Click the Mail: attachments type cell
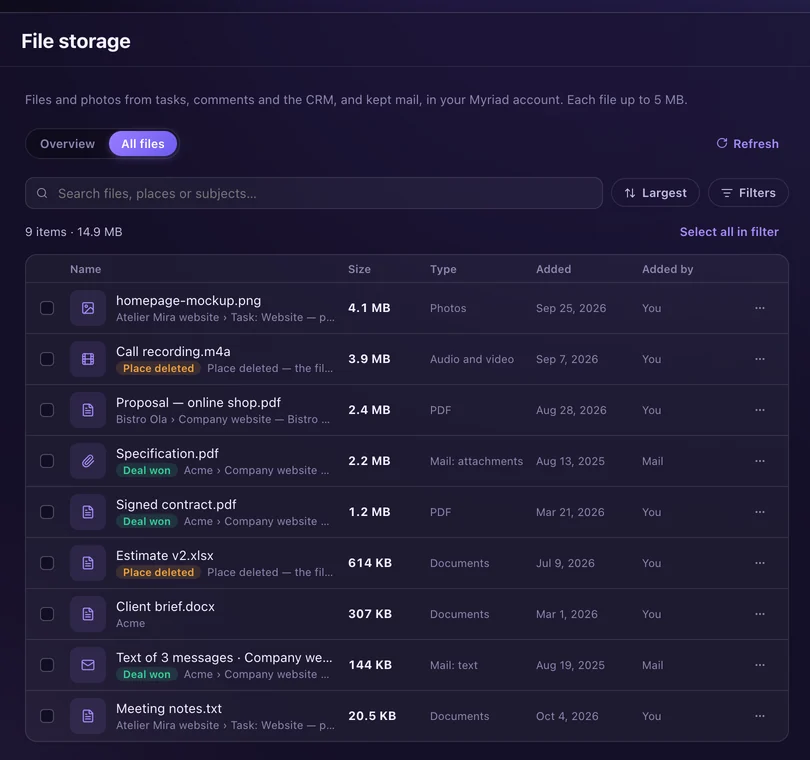The width and height of the screenshot is (810, 760). 476,461
